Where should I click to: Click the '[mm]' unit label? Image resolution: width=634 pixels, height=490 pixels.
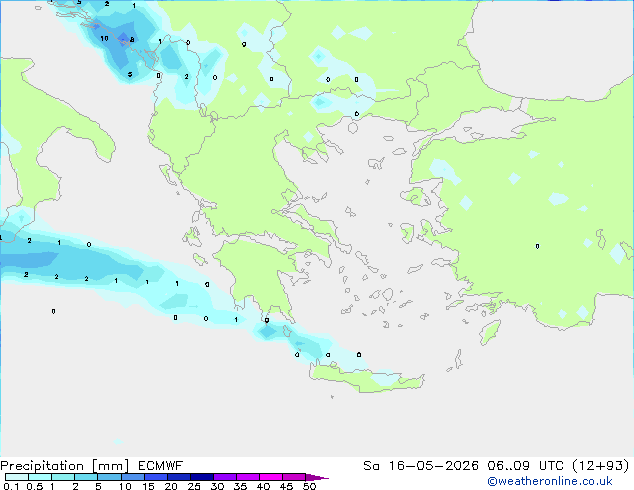click(x=110, y=466)
